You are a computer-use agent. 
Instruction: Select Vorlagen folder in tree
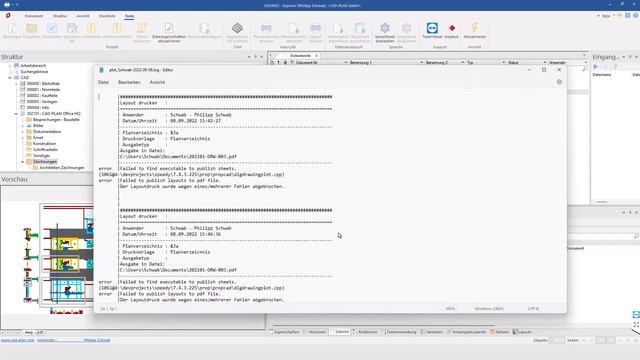pos(42,102)
